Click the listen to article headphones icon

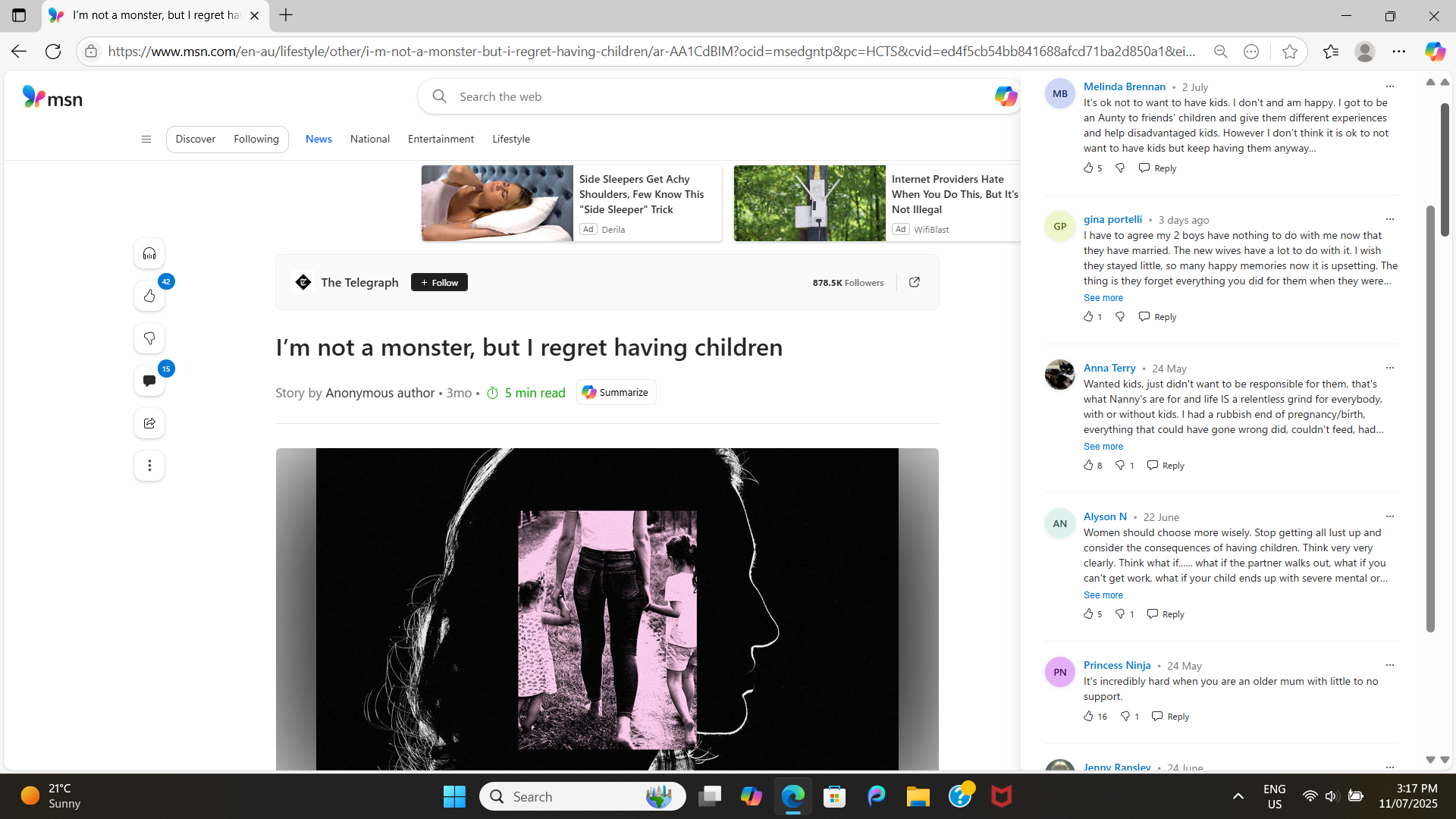(149, 253)
